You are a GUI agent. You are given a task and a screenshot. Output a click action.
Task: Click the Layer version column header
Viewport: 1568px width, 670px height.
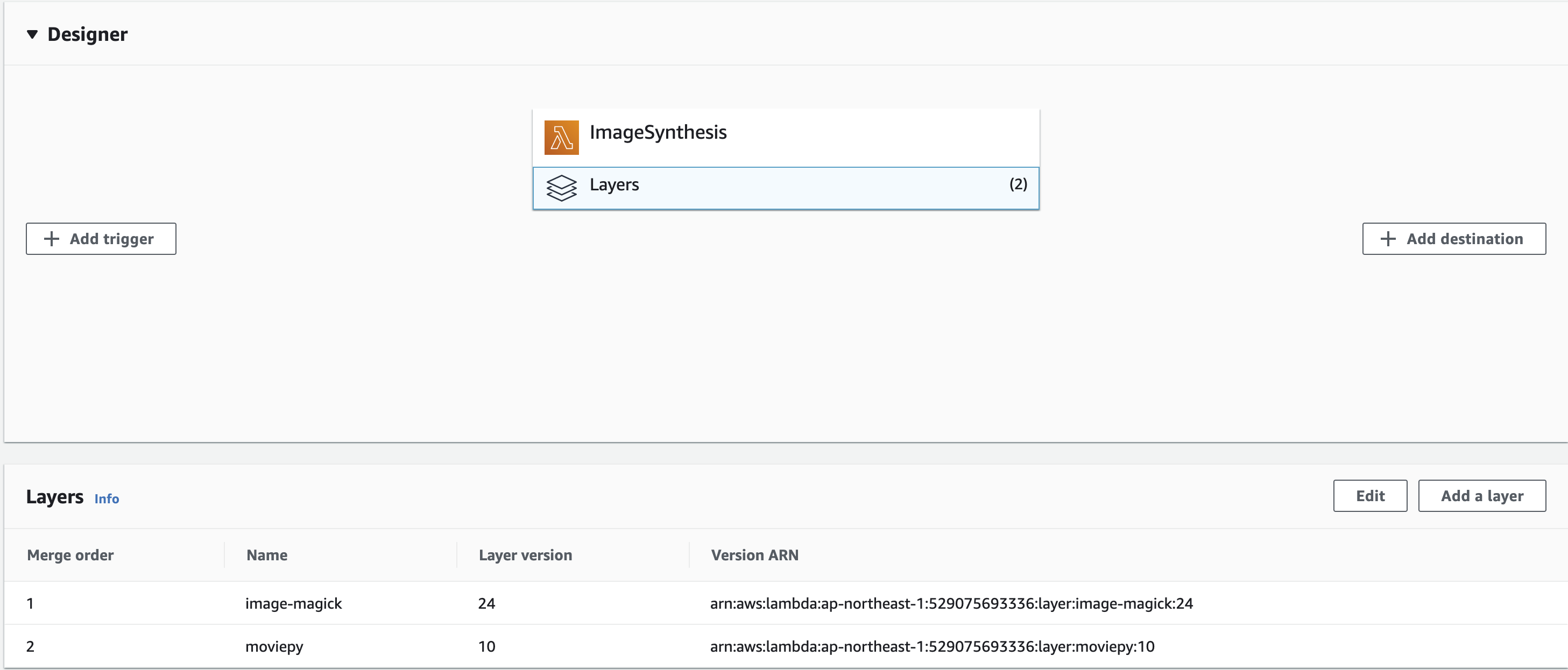[x=525, y=554]
